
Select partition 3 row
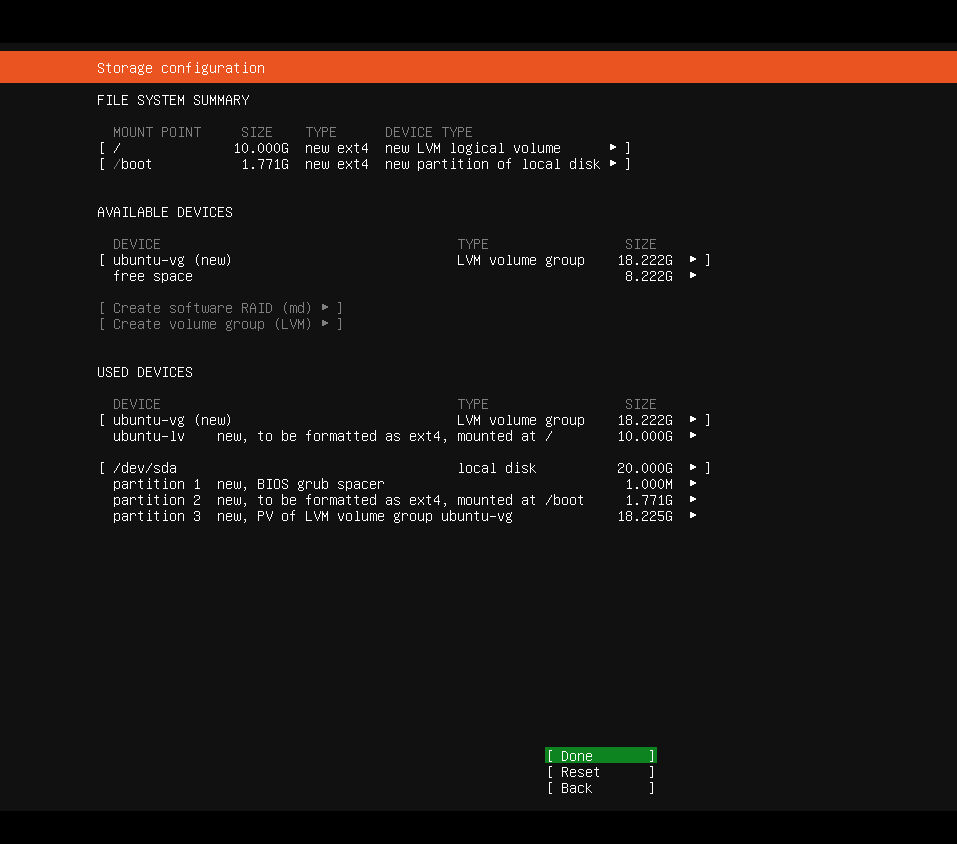click(x=405, y=516)
